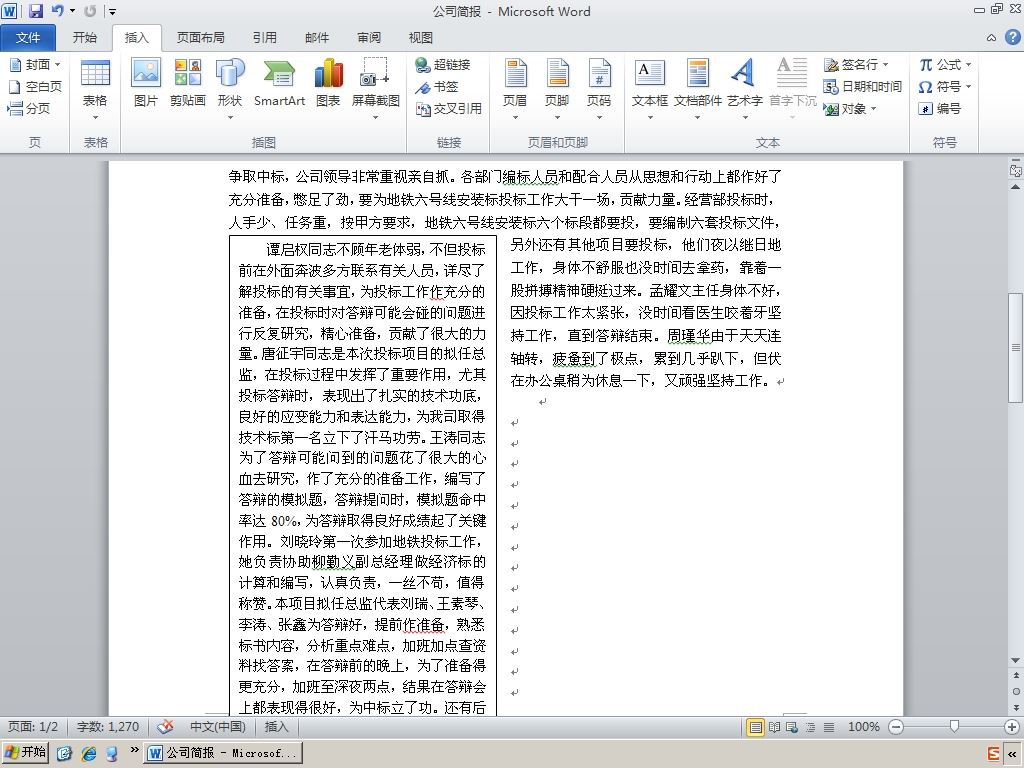Screen dimensions: 1024x768
Task: Open the footer (页脚) gallery
Action: point(557,89)
